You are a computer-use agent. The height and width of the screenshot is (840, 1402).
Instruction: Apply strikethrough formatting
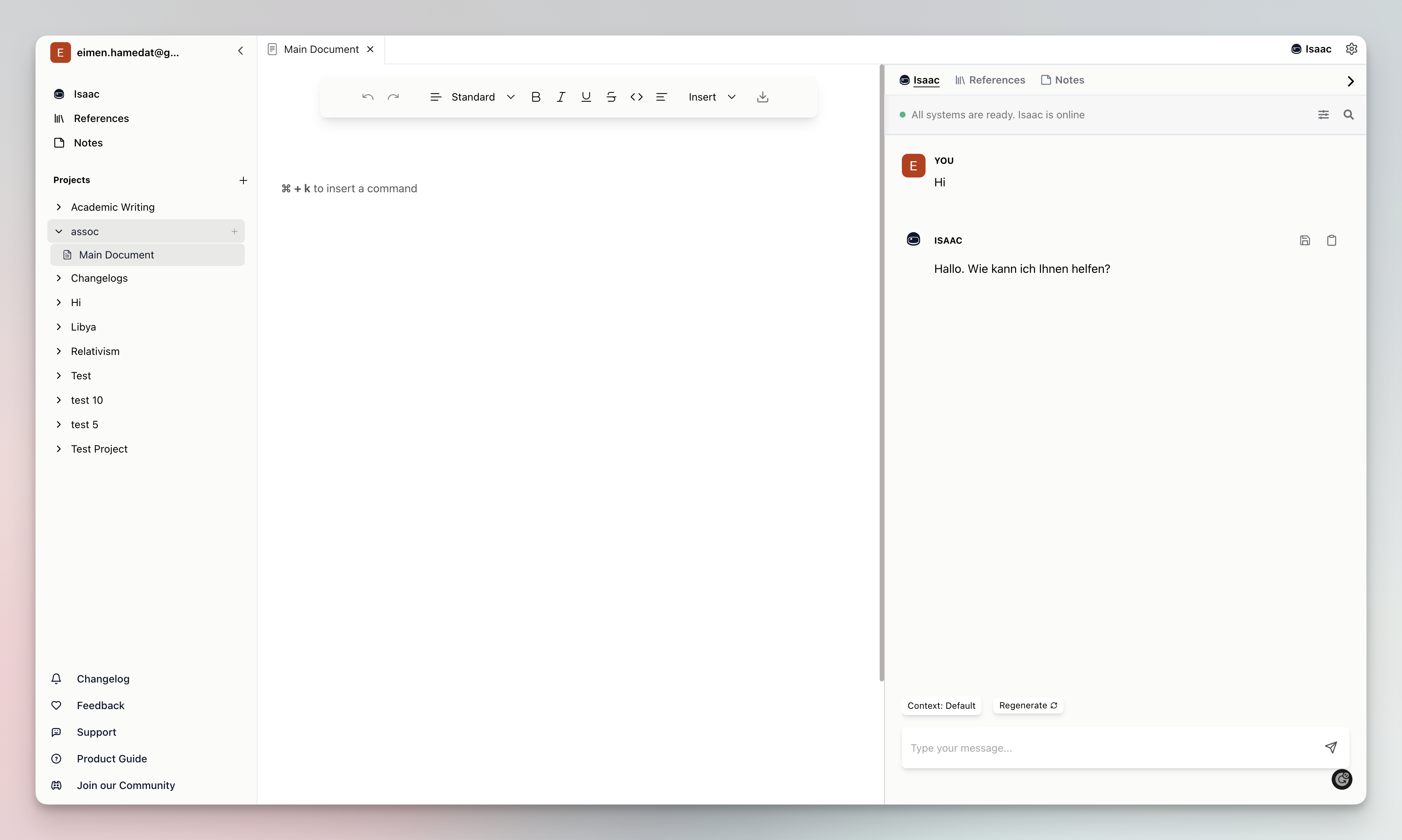[611, 97]
